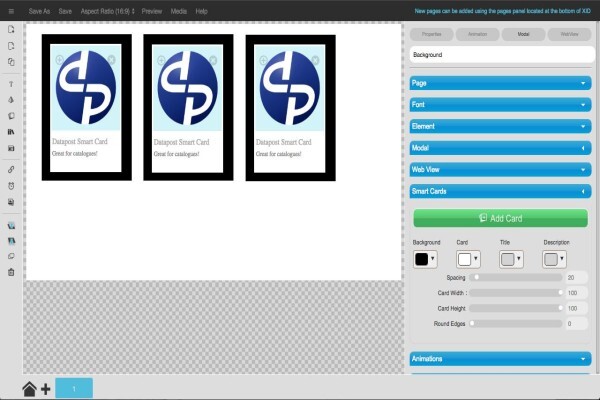Click the second blue picture layer icon

pos(11,241)
